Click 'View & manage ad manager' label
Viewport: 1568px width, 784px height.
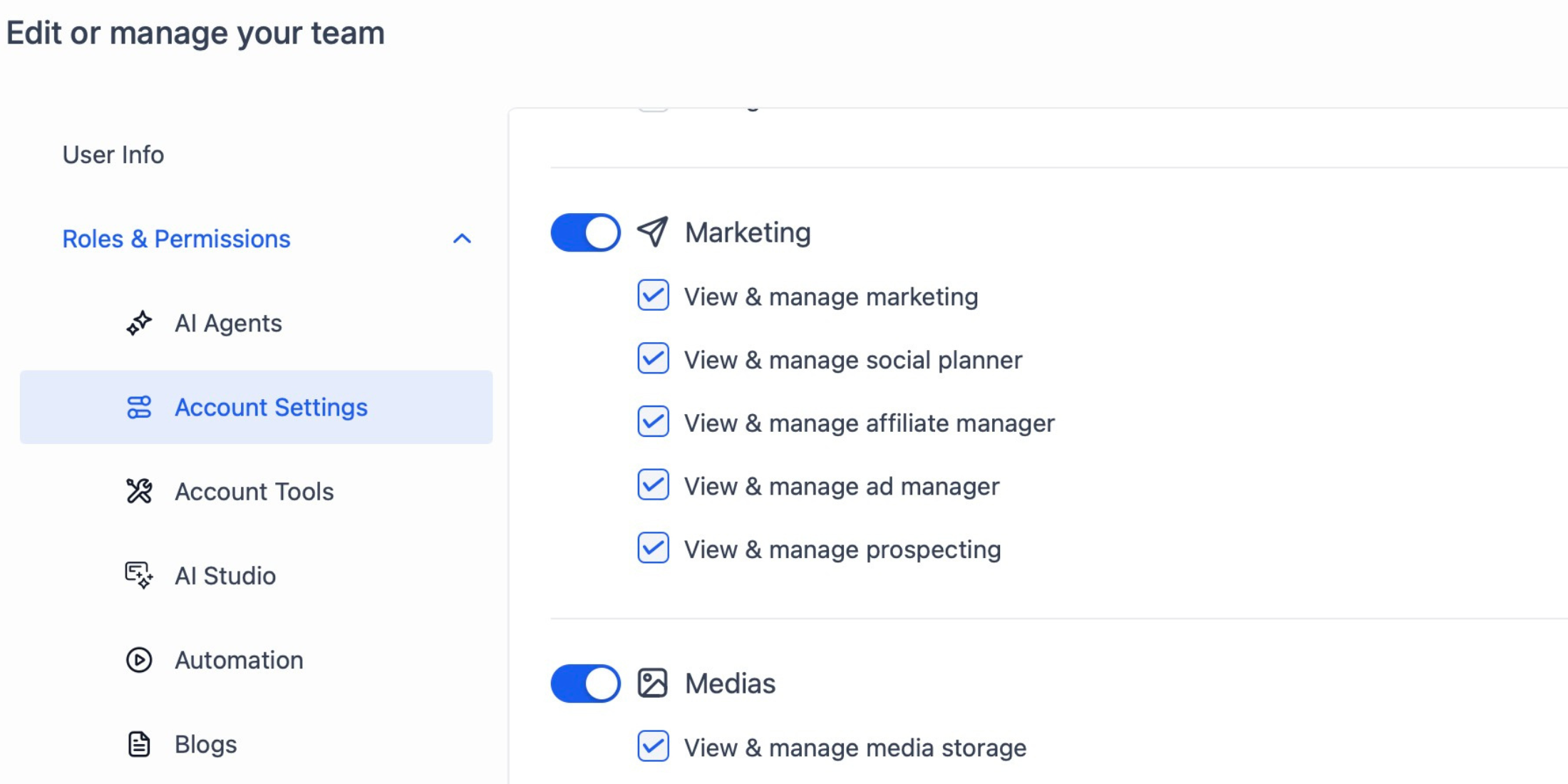pyautogui.click(x=842, y=486)
